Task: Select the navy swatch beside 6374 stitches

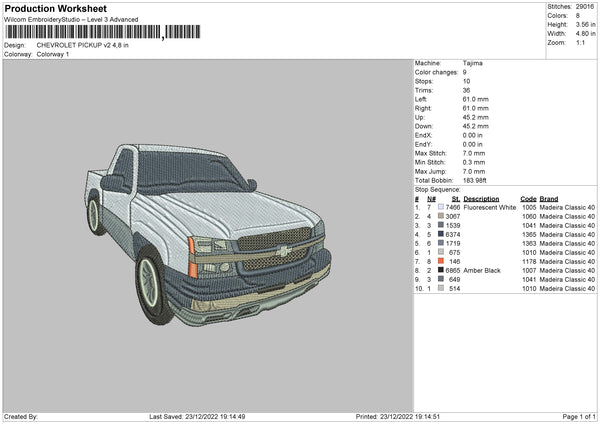Action: pyautogui.click(x=441, y=234)
